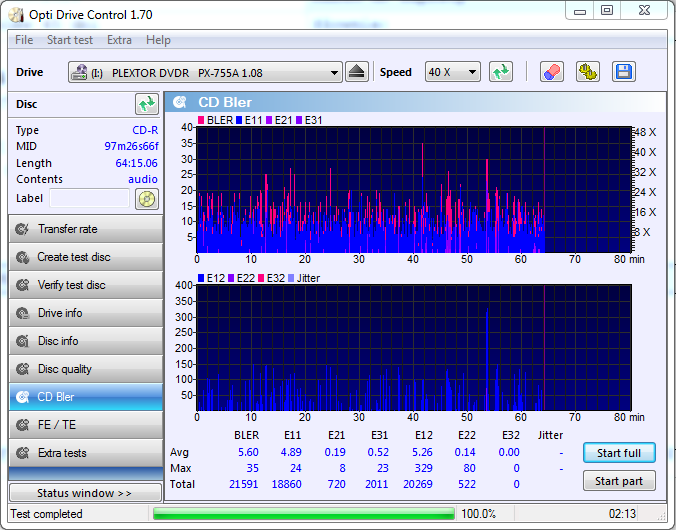Click the Length value 64:15.06

pos(136,163)
